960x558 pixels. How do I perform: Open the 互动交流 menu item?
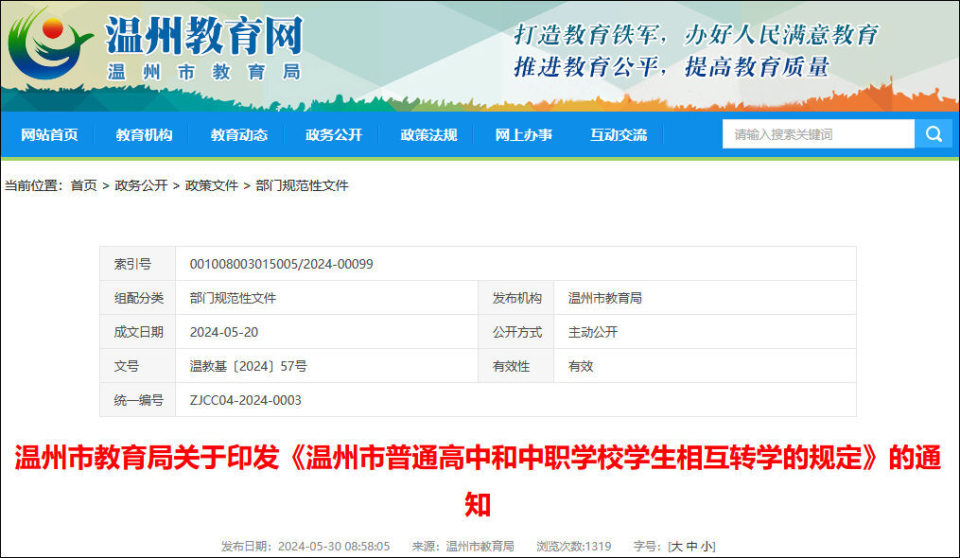click(618, 135)
